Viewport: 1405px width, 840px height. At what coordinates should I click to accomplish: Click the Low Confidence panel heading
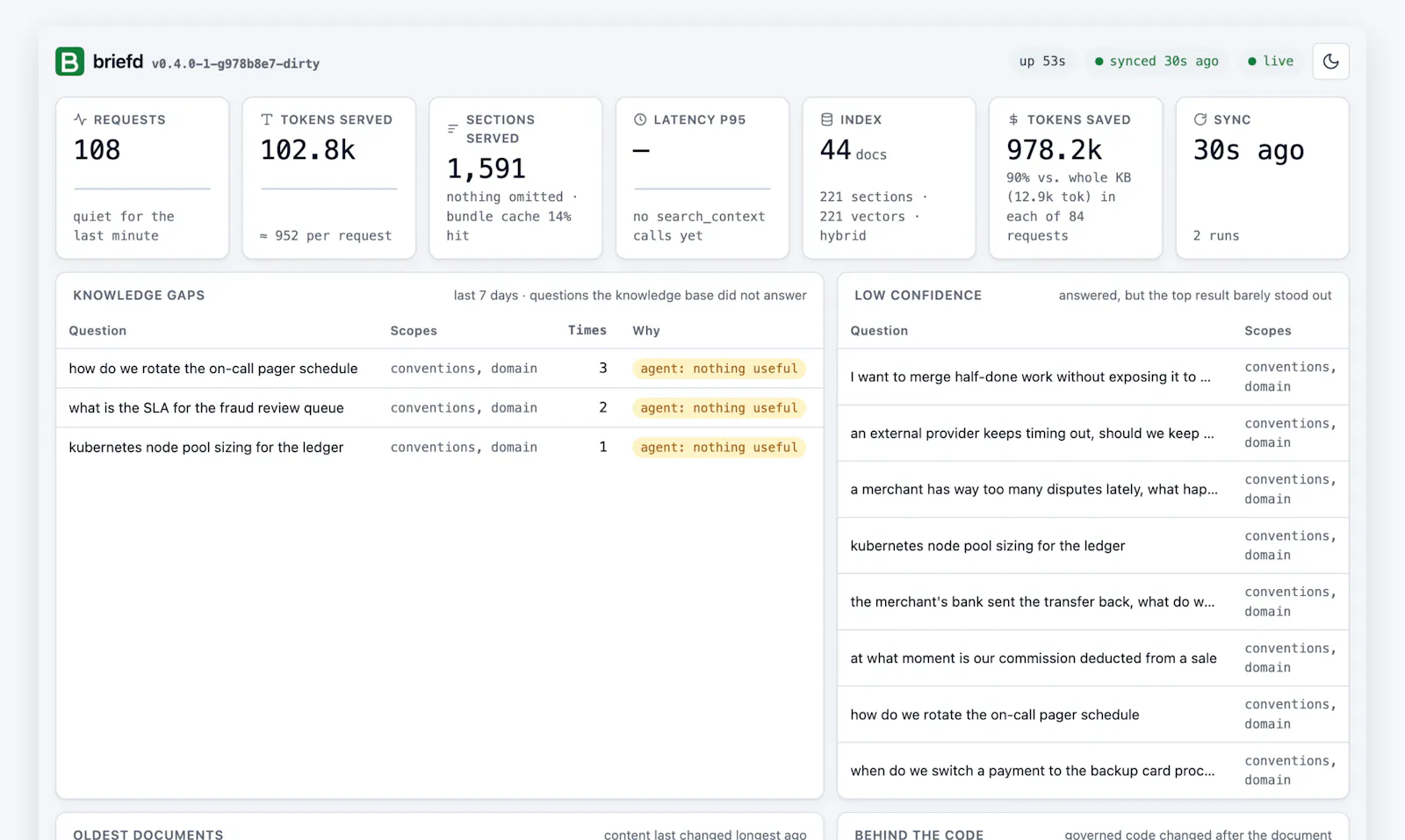pyautogui.click(x=918, y=296)
